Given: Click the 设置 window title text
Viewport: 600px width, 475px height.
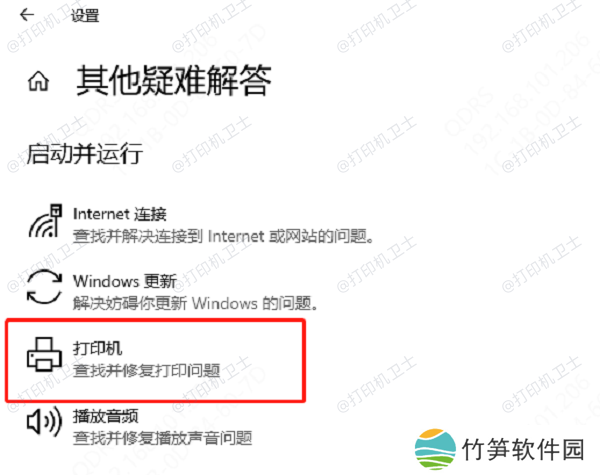Looking at the screenshot, I should pyautogui.click(x=85, y=16).
